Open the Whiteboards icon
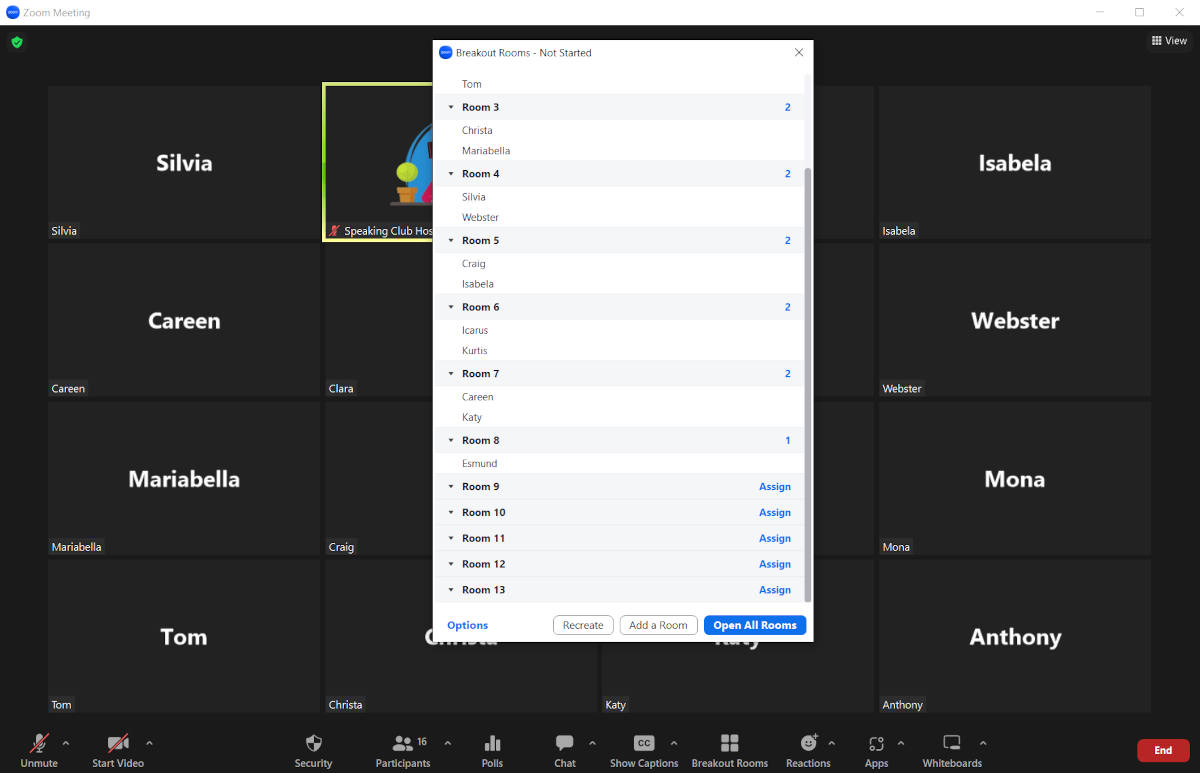Screen dimensions: 1200x773 (952, 743)
